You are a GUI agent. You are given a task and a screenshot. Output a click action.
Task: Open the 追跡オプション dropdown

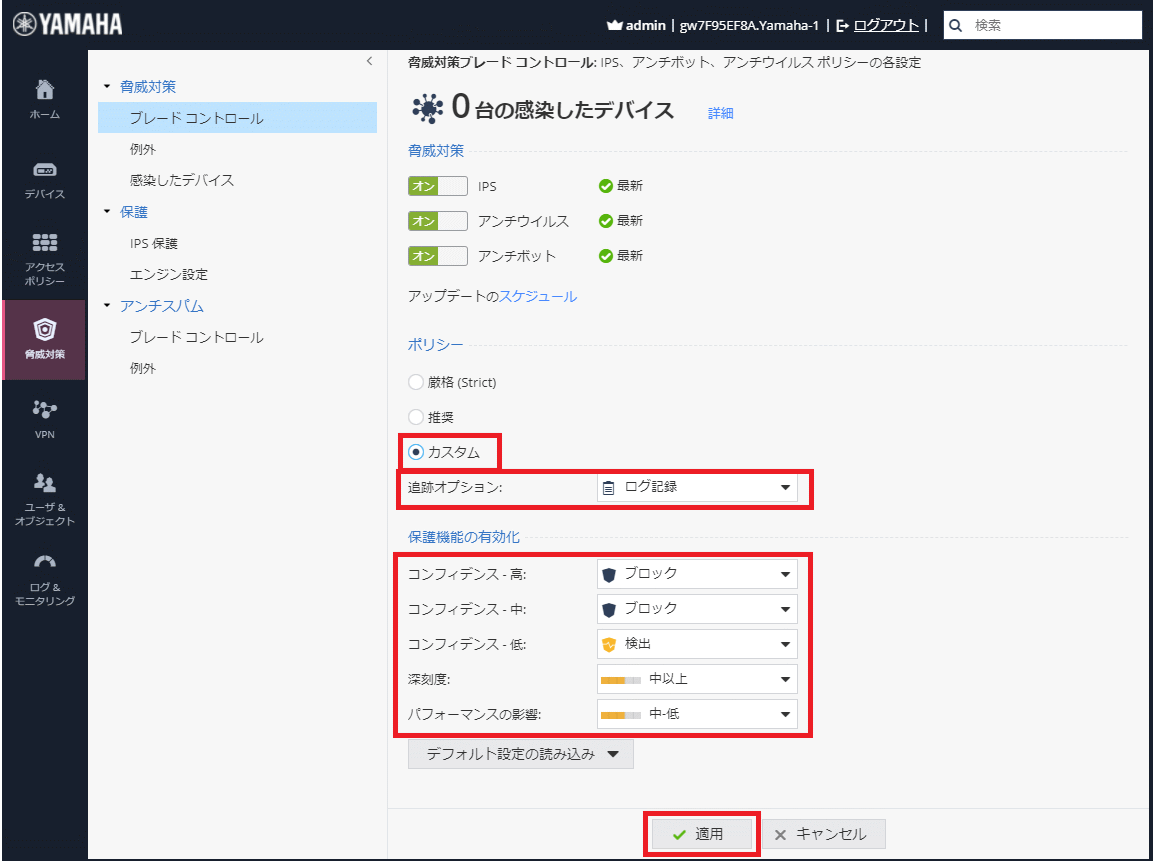[x=697, y=488]
